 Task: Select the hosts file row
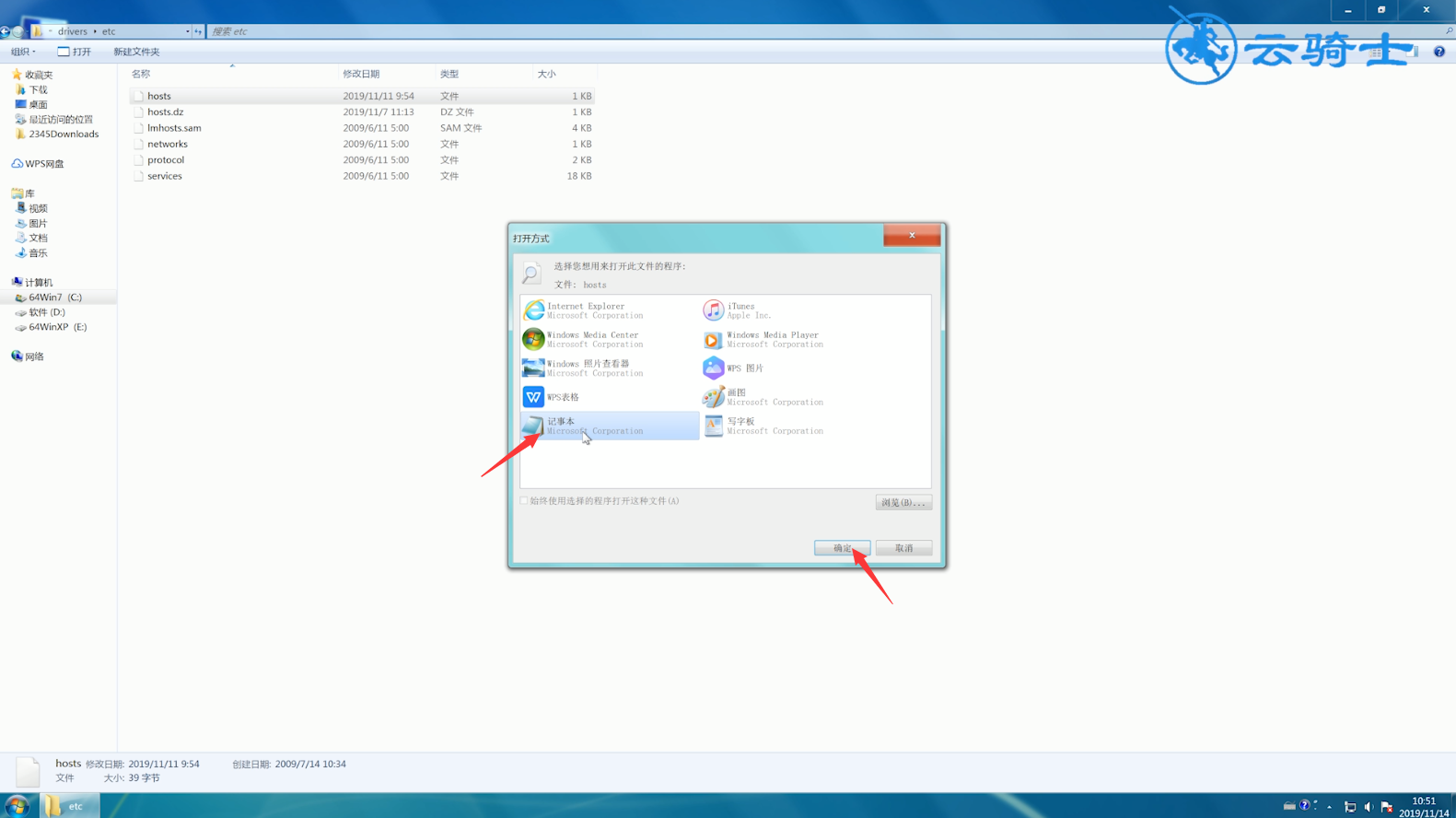coord(362,96)
